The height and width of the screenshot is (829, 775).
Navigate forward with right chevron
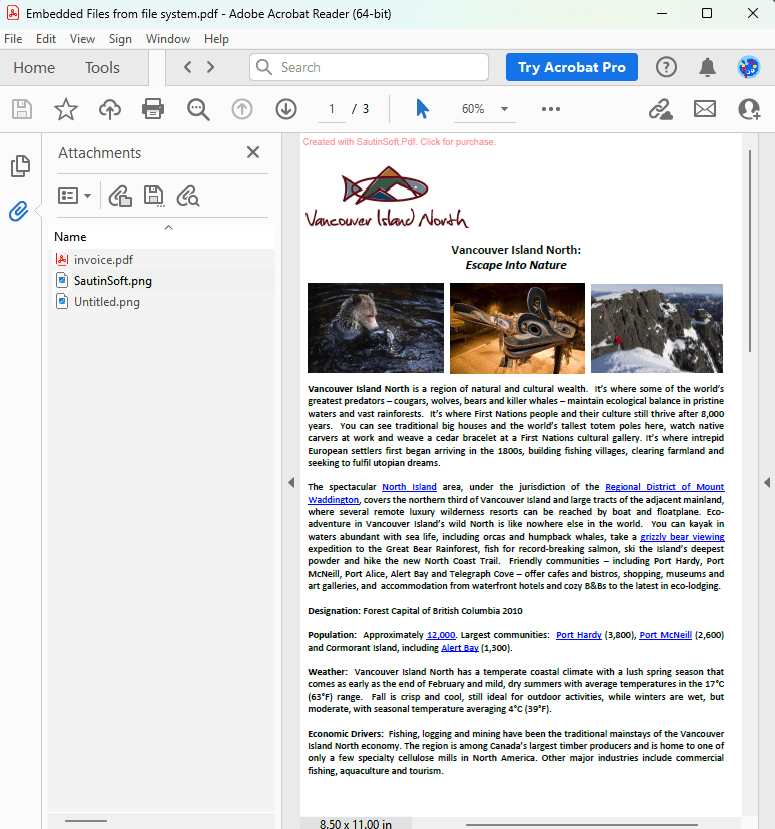point(210,67)
